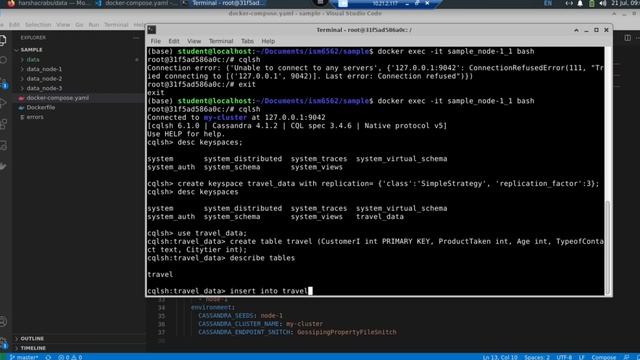Viewport: 640px width, 360px height.
Task: Click Ln 13, Col 10 in the status bar
Action: tap(500, 357)
